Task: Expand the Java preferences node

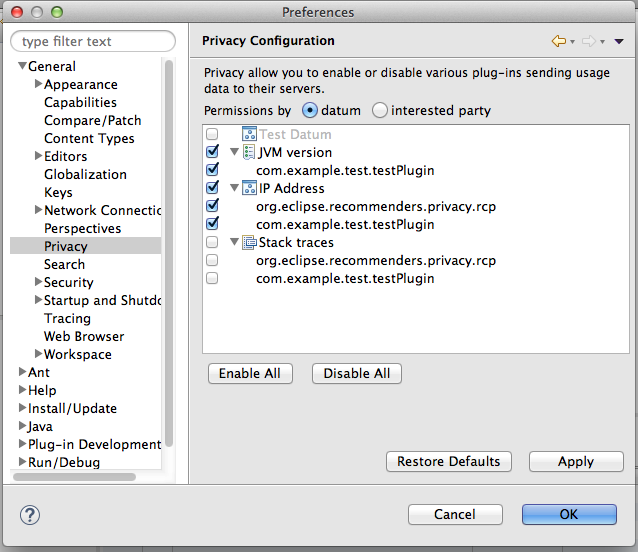Action: point(22,426)
